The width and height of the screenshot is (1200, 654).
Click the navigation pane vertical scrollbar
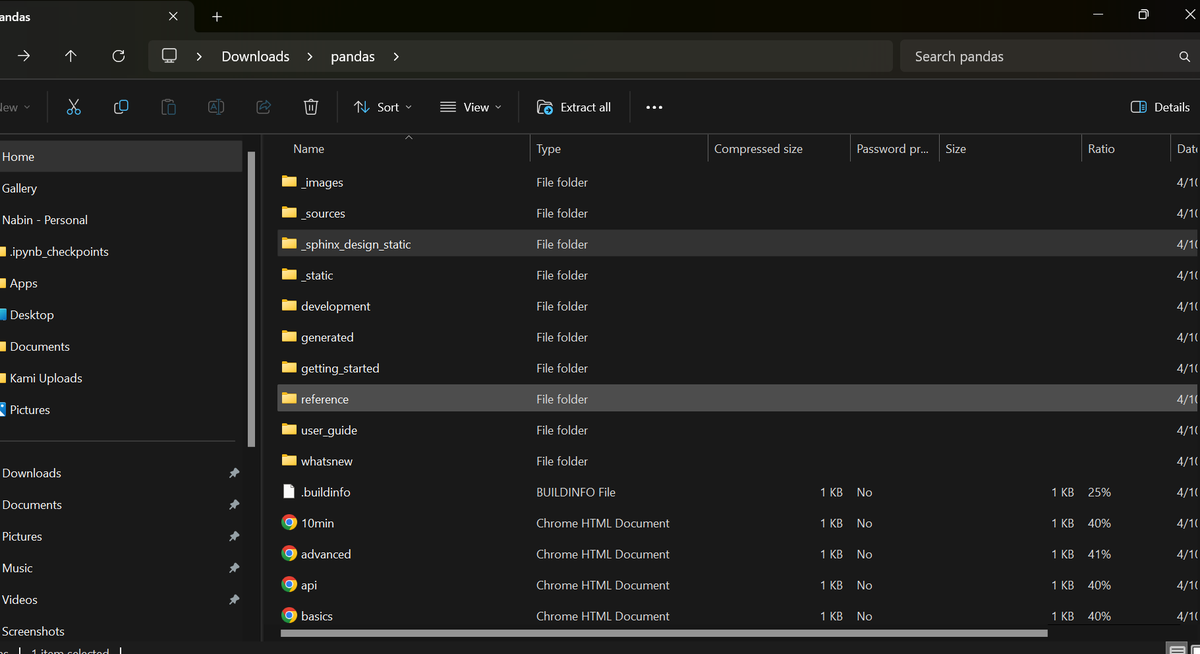point(251,298)
